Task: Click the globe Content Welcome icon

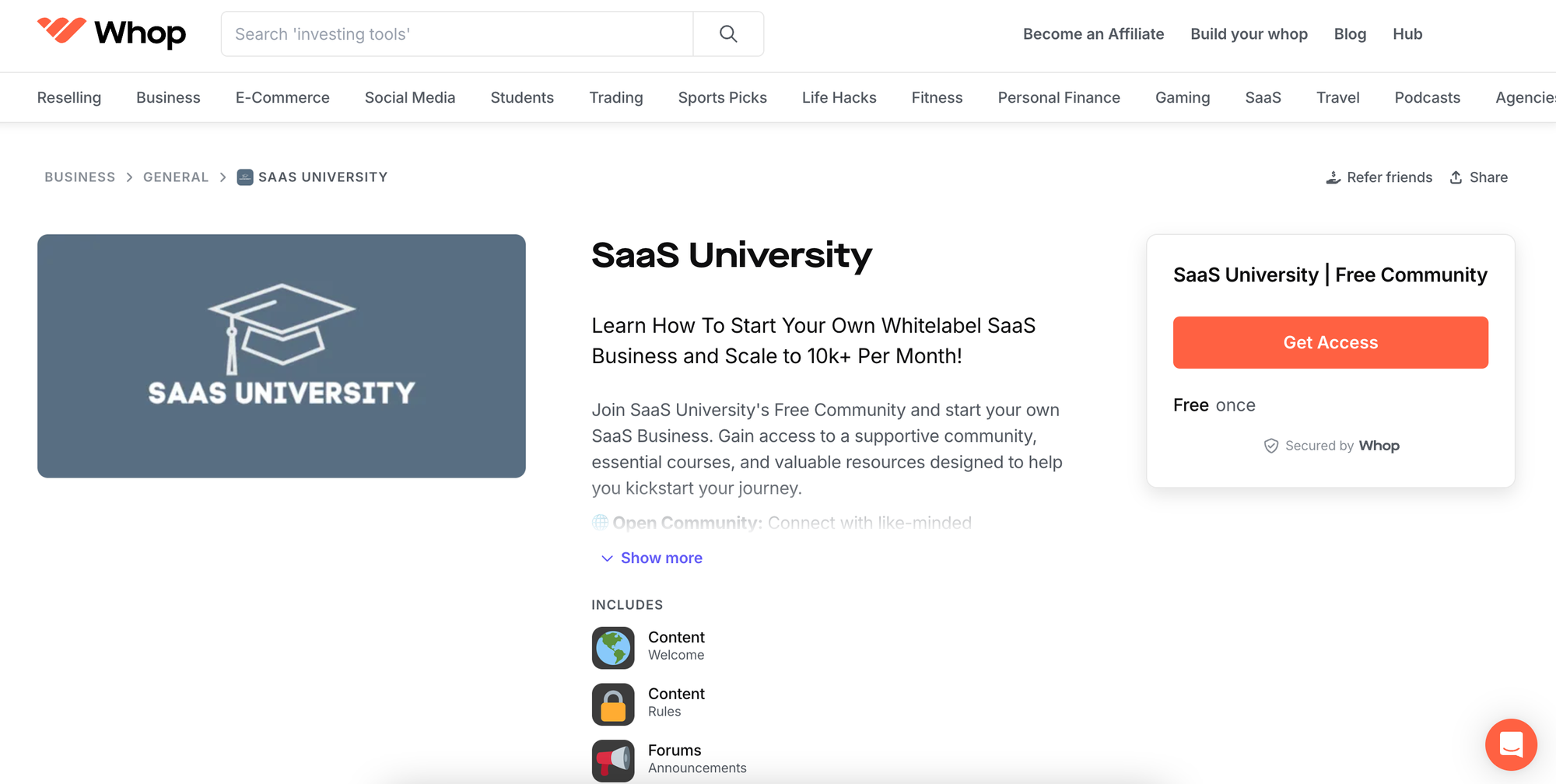Action: click(x=613, y=648)
